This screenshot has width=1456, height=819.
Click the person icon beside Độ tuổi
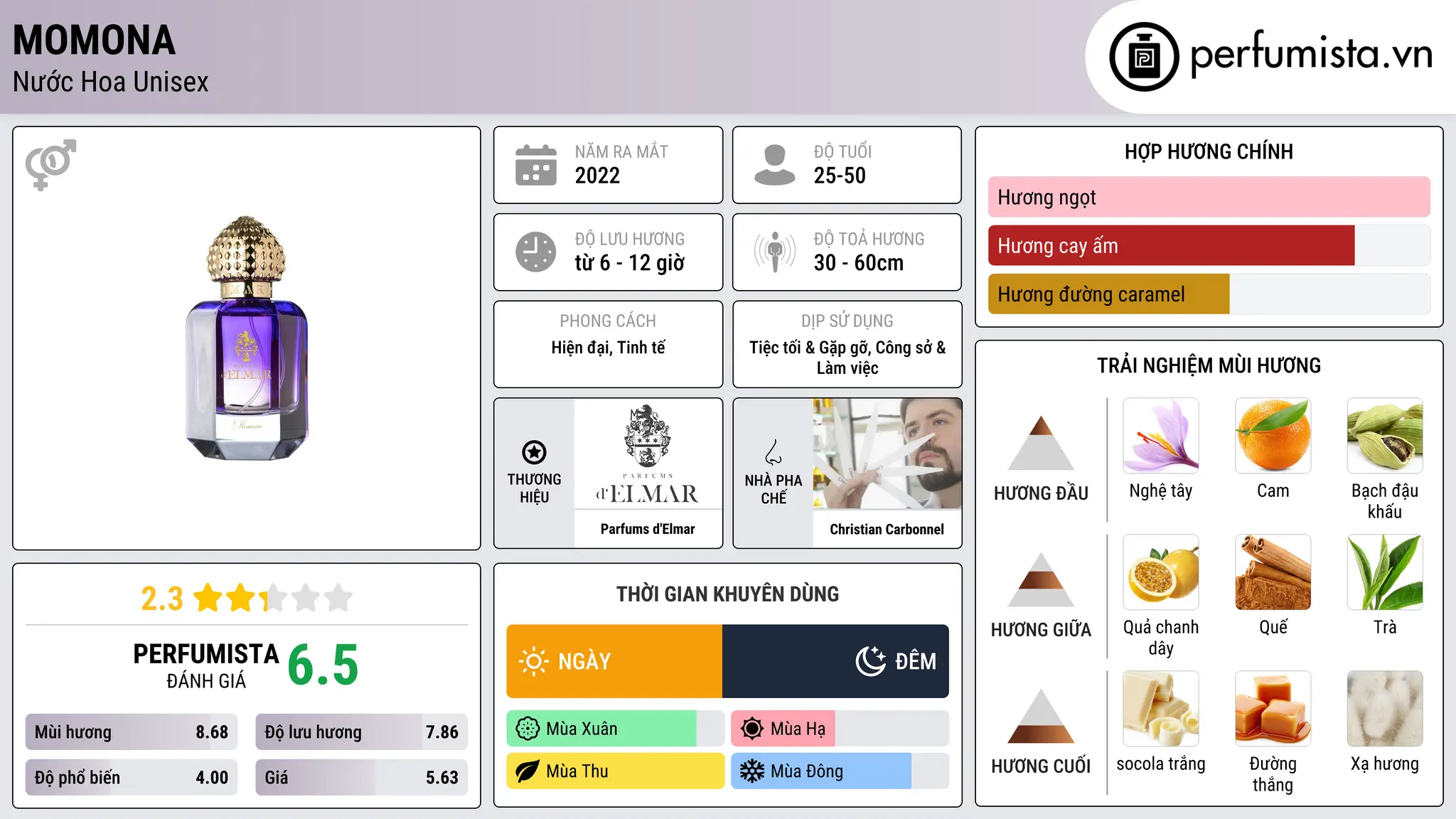coord(775,165)
